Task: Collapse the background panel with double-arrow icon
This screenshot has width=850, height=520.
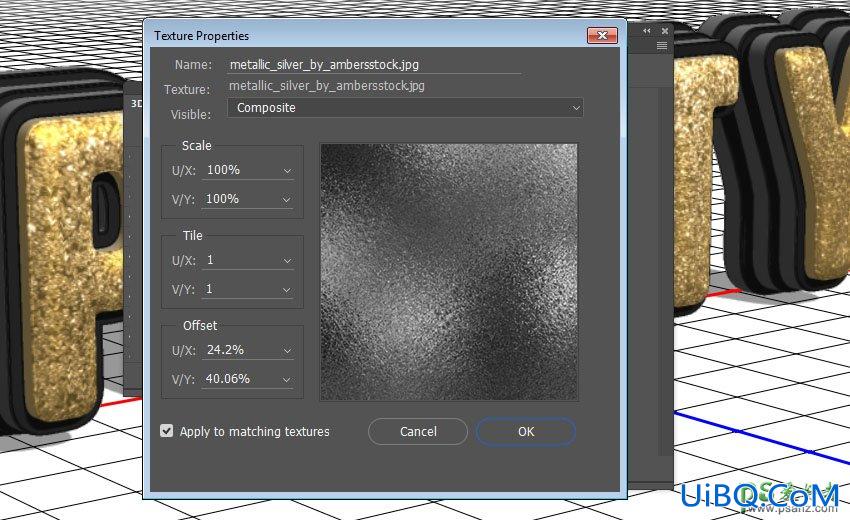Action: (x=647, y=31)
